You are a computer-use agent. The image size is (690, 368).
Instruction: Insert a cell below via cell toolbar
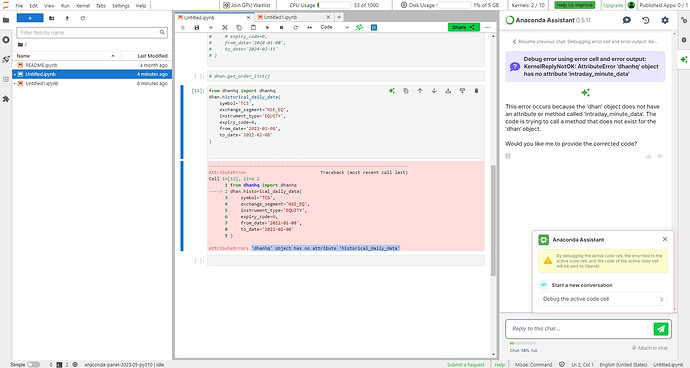click(x=462, y=91)
